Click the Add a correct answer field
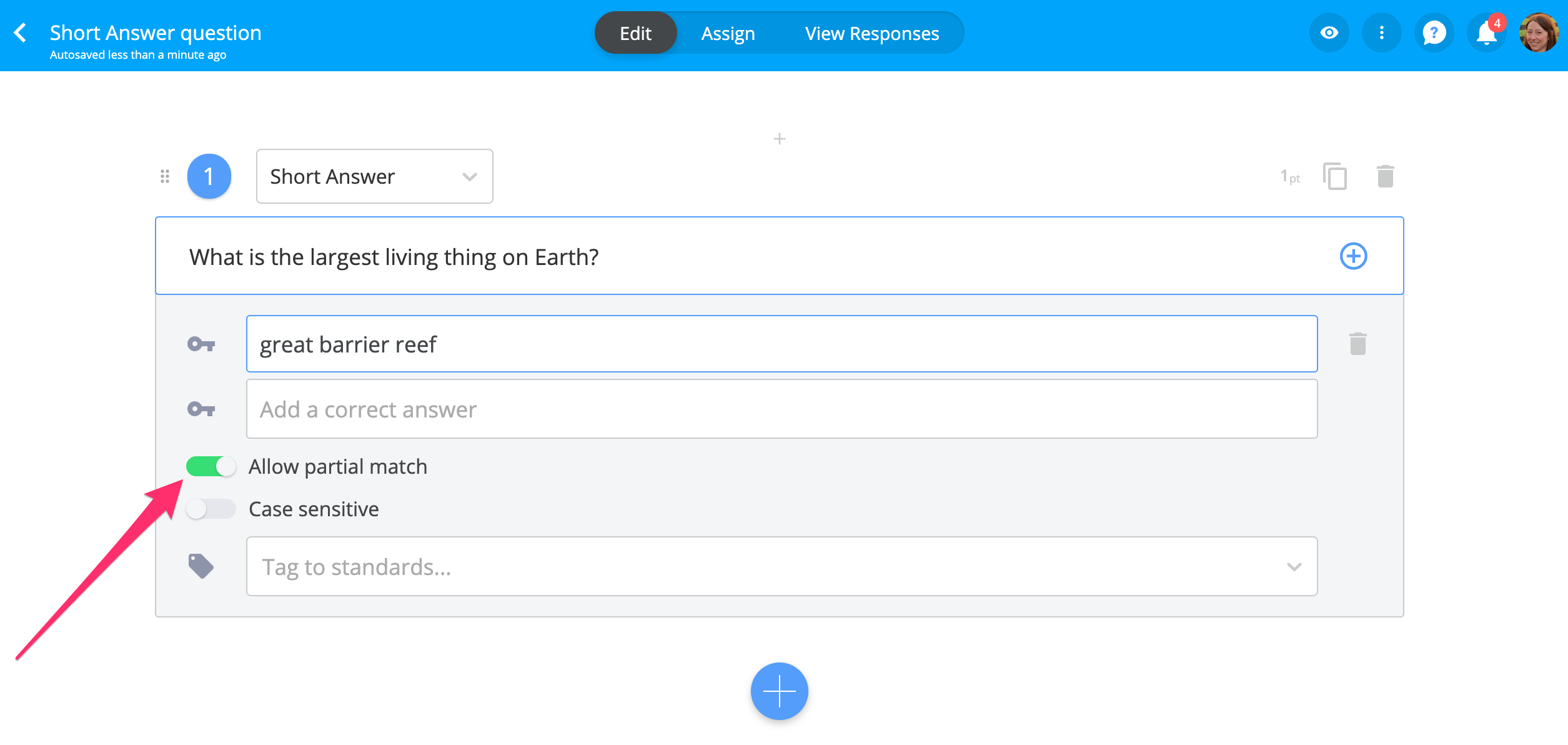This screenshot has width=1568, height=745. pyautogui.click(x=782, y=409)
